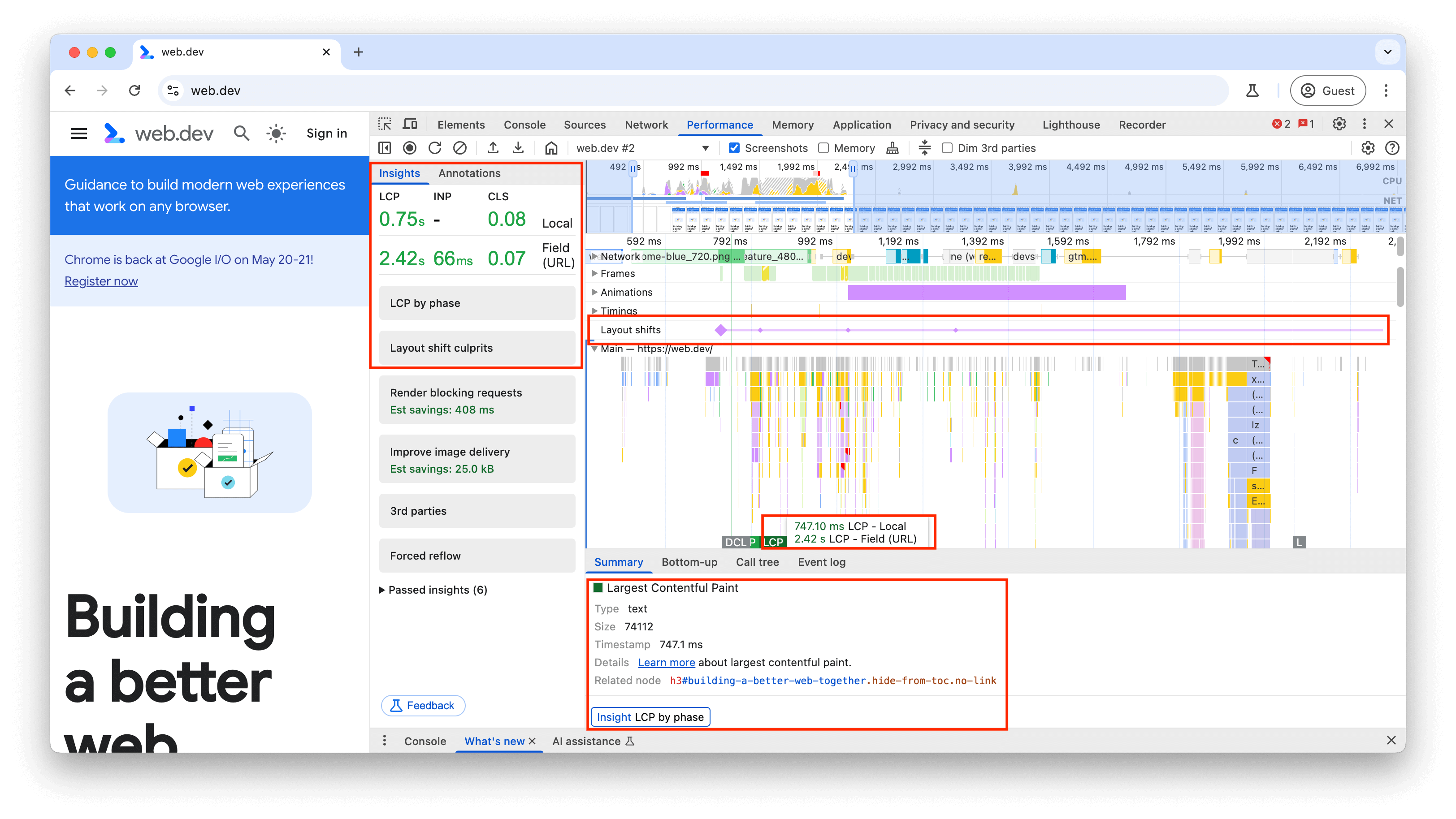1456x819 pixels.
Task: Switch to the Bottom-up tab
Action: pyautogui.click(x=690, y=562)
